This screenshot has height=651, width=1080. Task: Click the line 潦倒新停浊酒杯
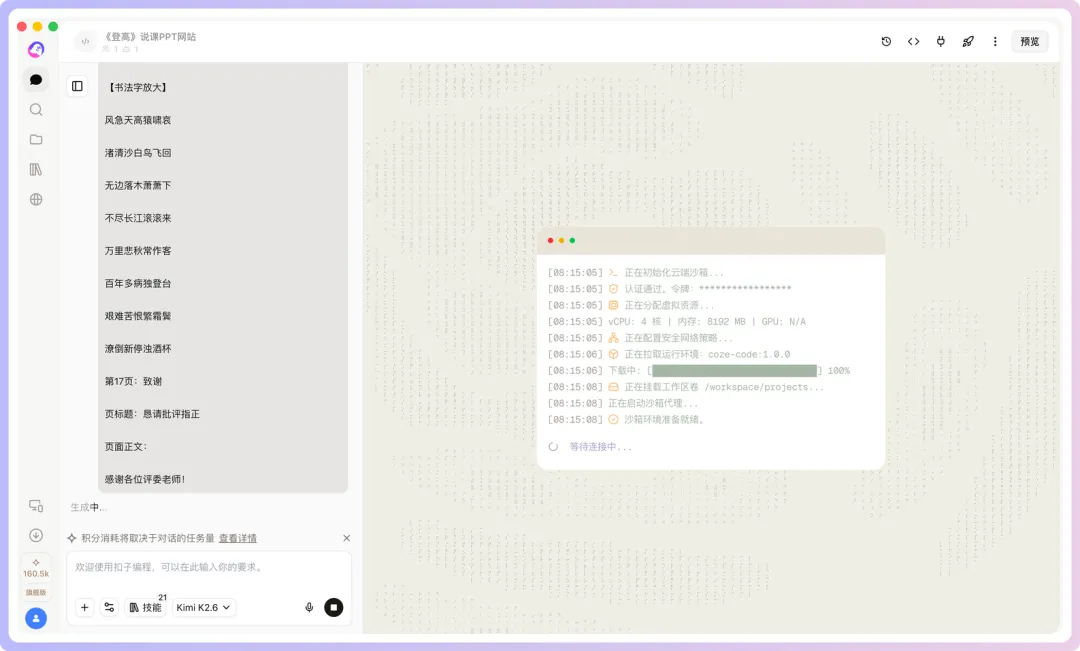pos(138,349)
